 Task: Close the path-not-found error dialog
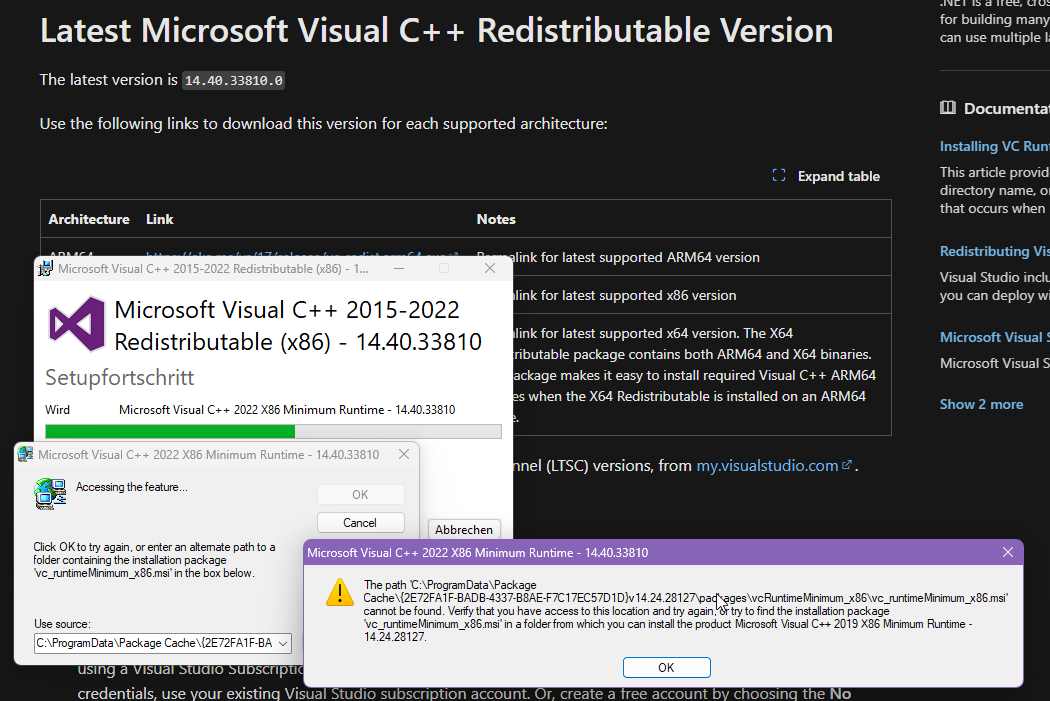[x=1008, y=552]
